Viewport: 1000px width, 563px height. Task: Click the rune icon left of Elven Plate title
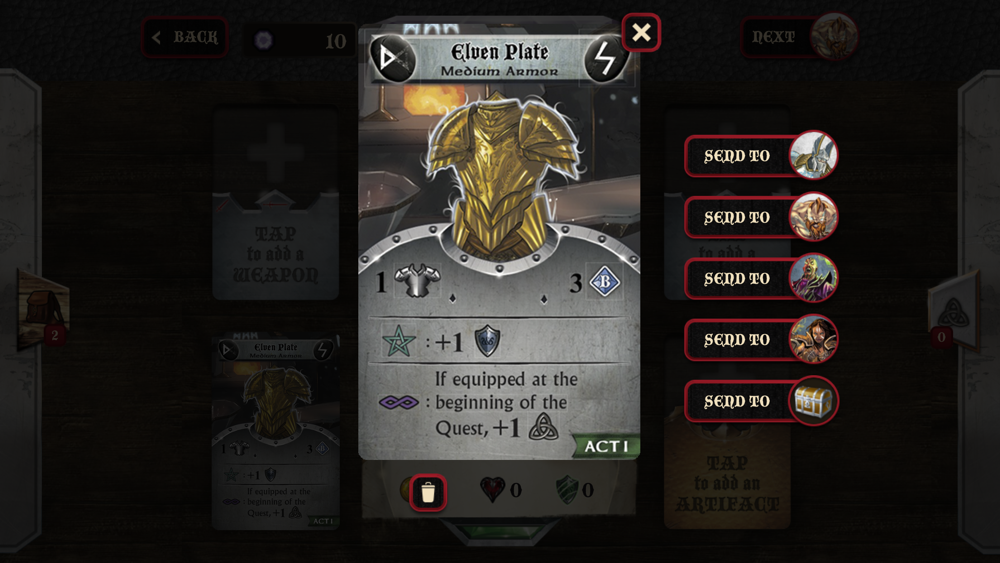393,59
